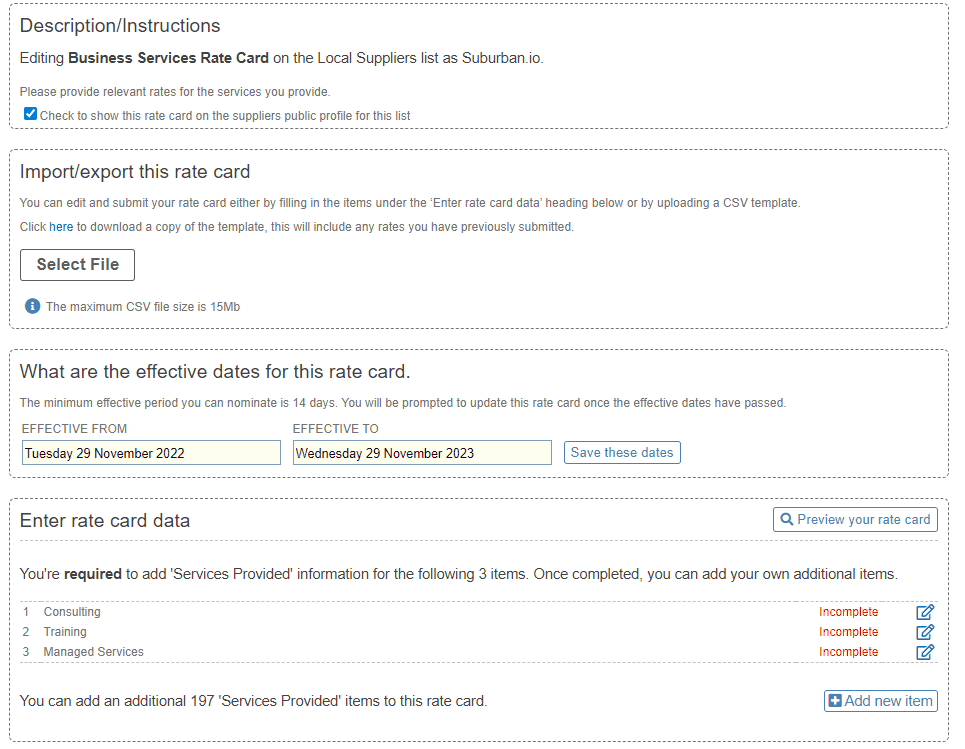Click the 'here' template download link
This screenshot has width=965, height=749.
(x=61, y=226)
